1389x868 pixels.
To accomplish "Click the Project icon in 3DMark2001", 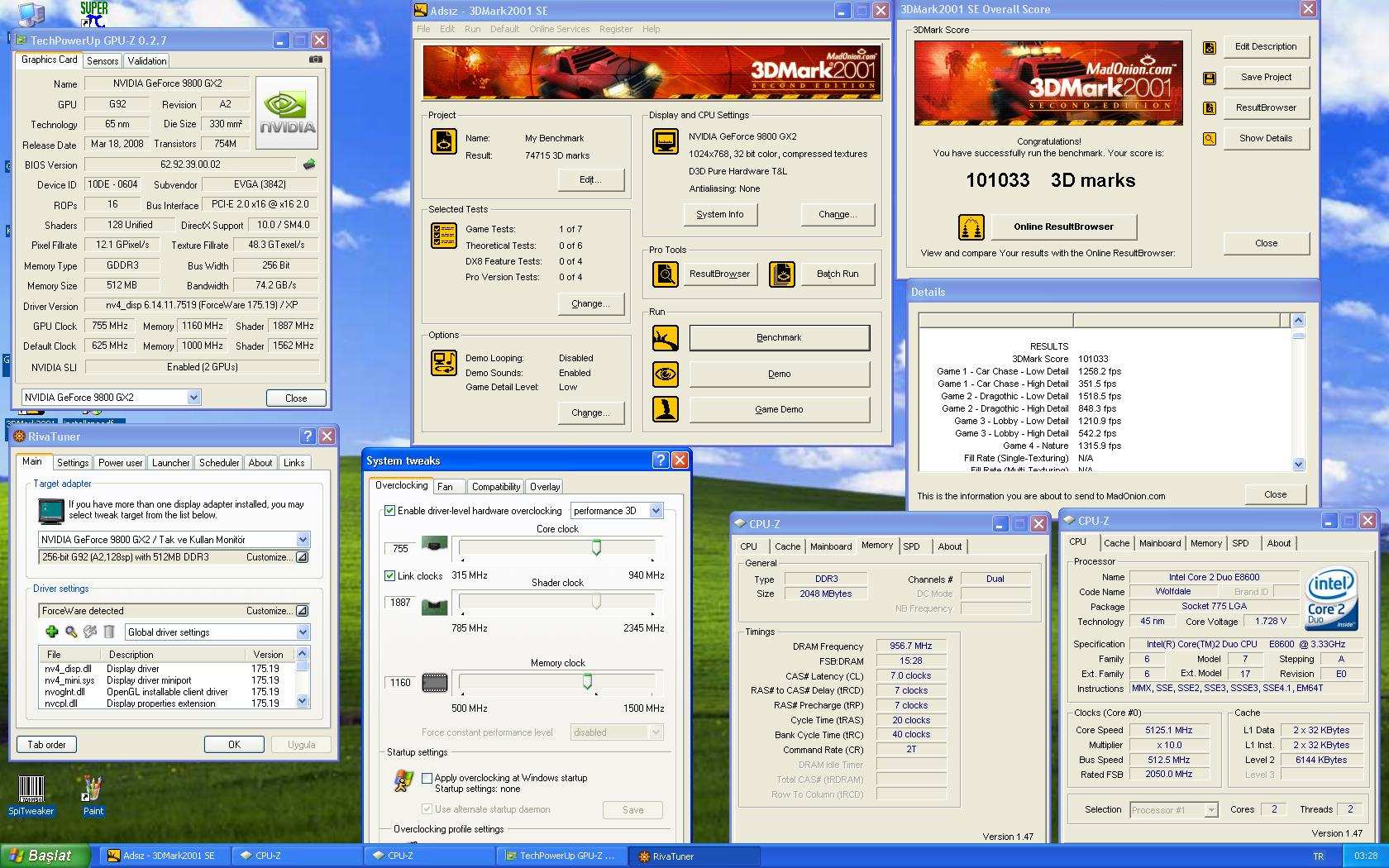I will point(444,141).
